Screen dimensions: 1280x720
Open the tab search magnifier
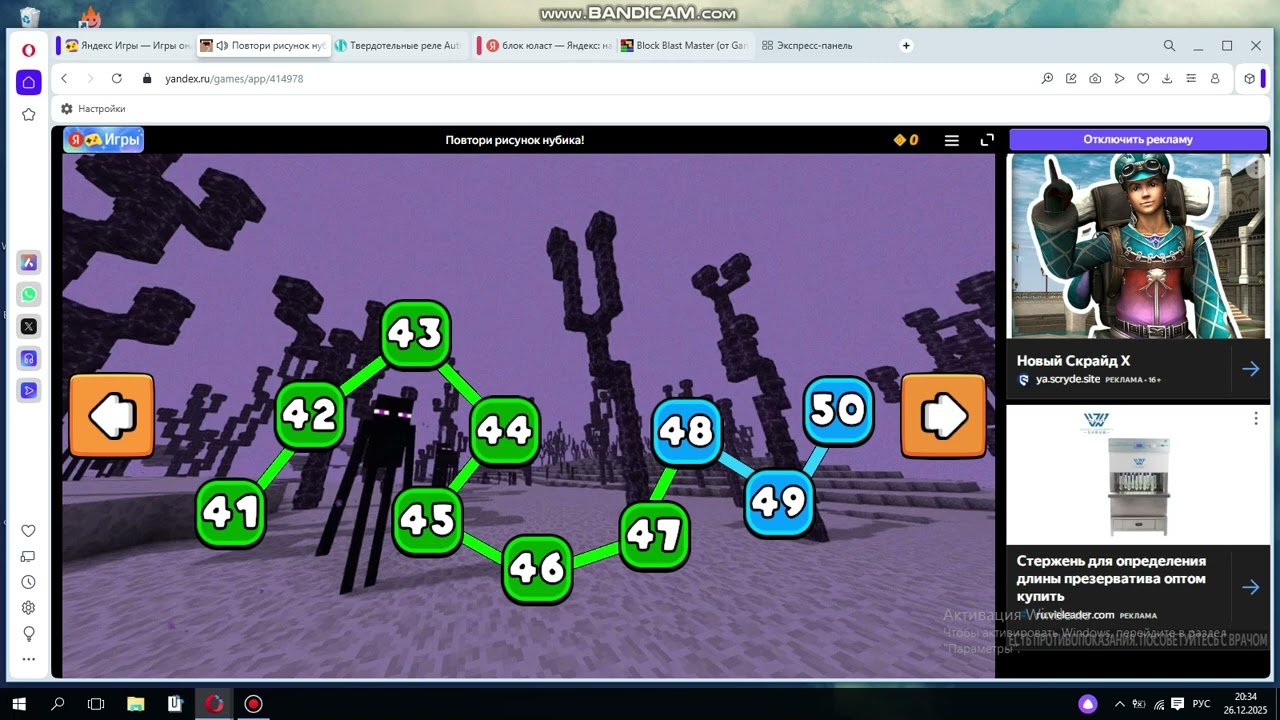1169,45
